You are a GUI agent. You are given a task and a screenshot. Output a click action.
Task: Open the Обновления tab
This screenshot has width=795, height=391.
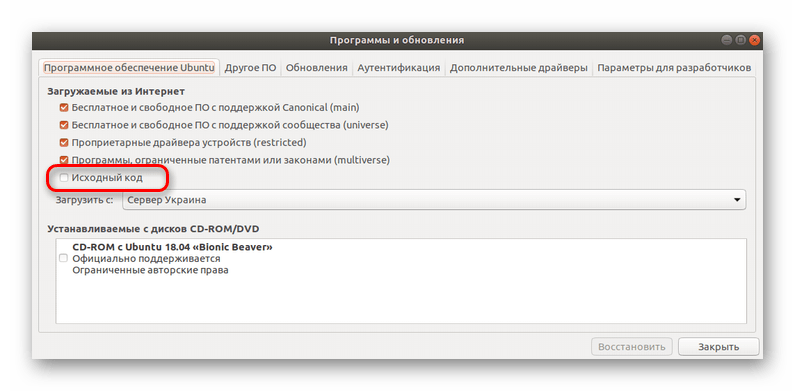tap(316, 68)
